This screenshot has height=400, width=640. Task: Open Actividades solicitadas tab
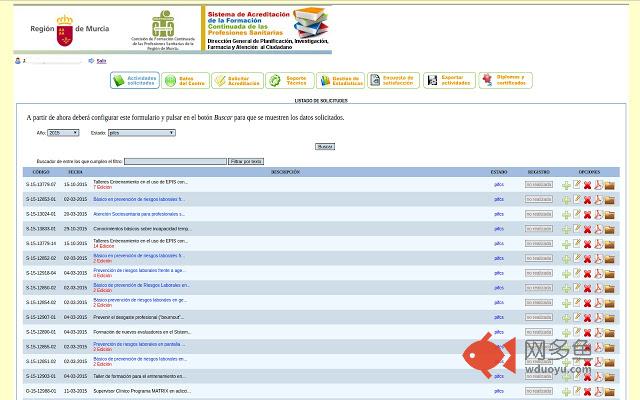coord(135,80)
